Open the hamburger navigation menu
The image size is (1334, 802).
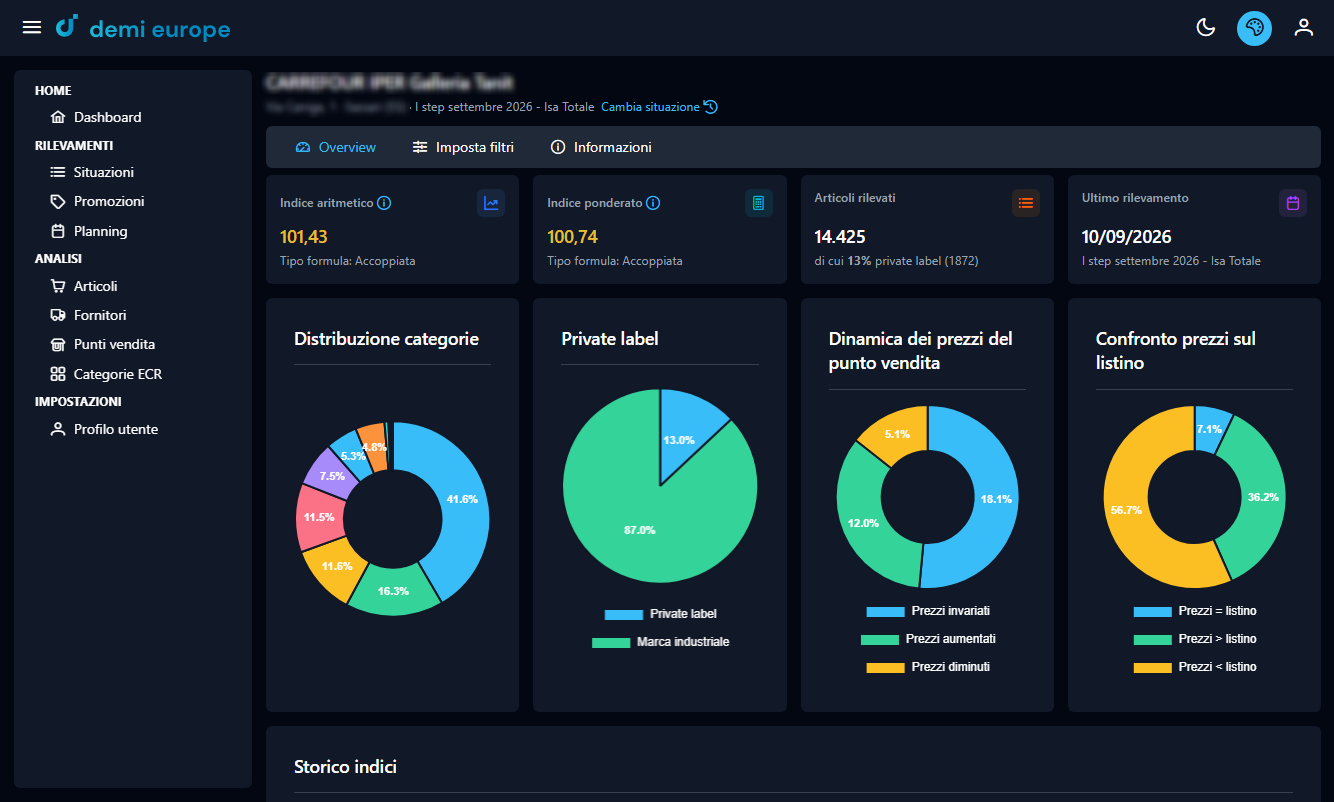pyautogui.click(x=32, y=27)
